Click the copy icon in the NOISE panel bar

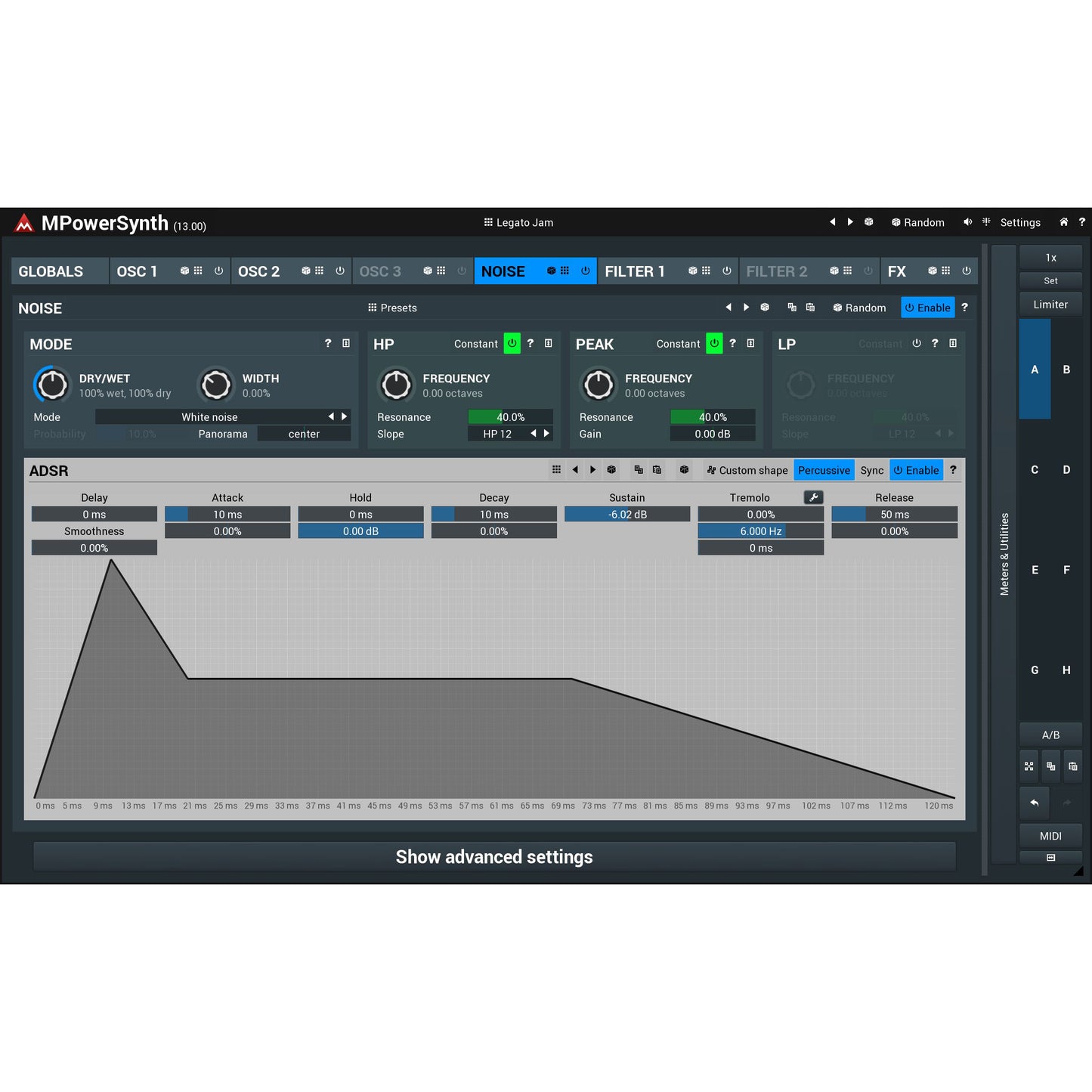pos(792,308)
